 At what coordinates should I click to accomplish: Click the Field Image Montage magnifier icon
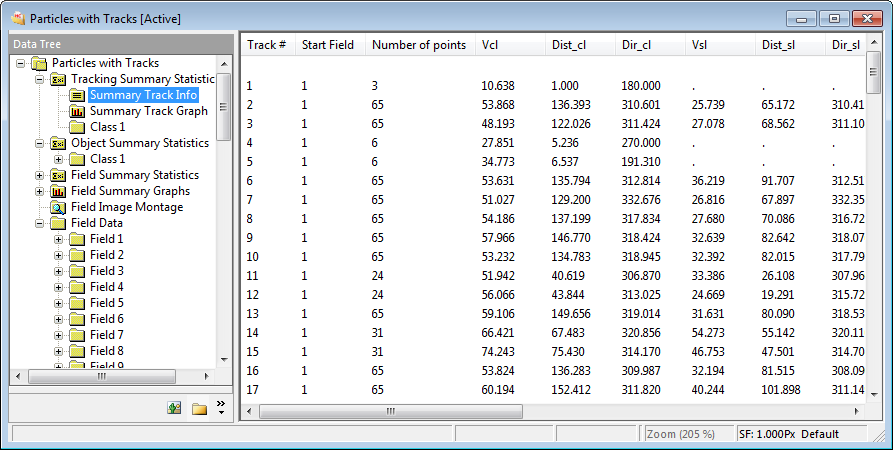click(x=58, y=207)
